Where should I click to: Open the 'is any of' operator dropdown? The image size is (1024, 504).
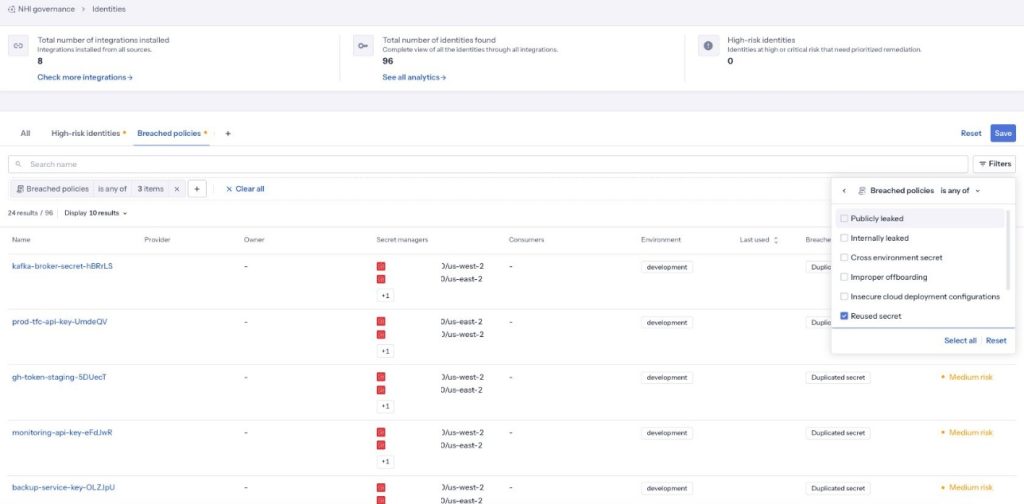960,191
